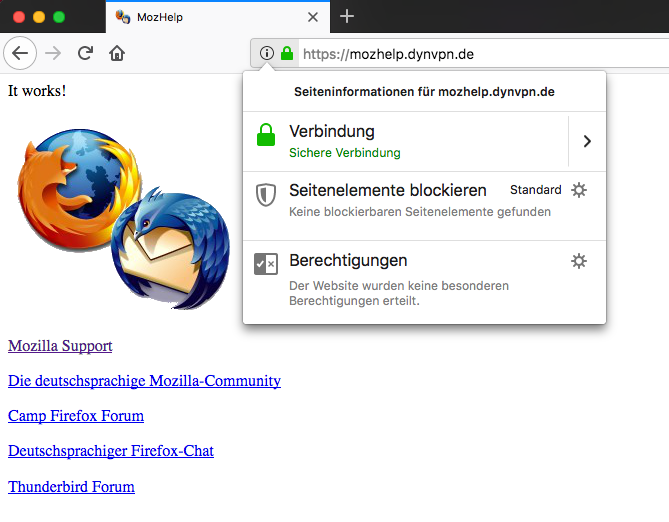Viewport: 669px width, 522px height.
Task: Click the green fullscreen window button
Action: tap(59, 17)
